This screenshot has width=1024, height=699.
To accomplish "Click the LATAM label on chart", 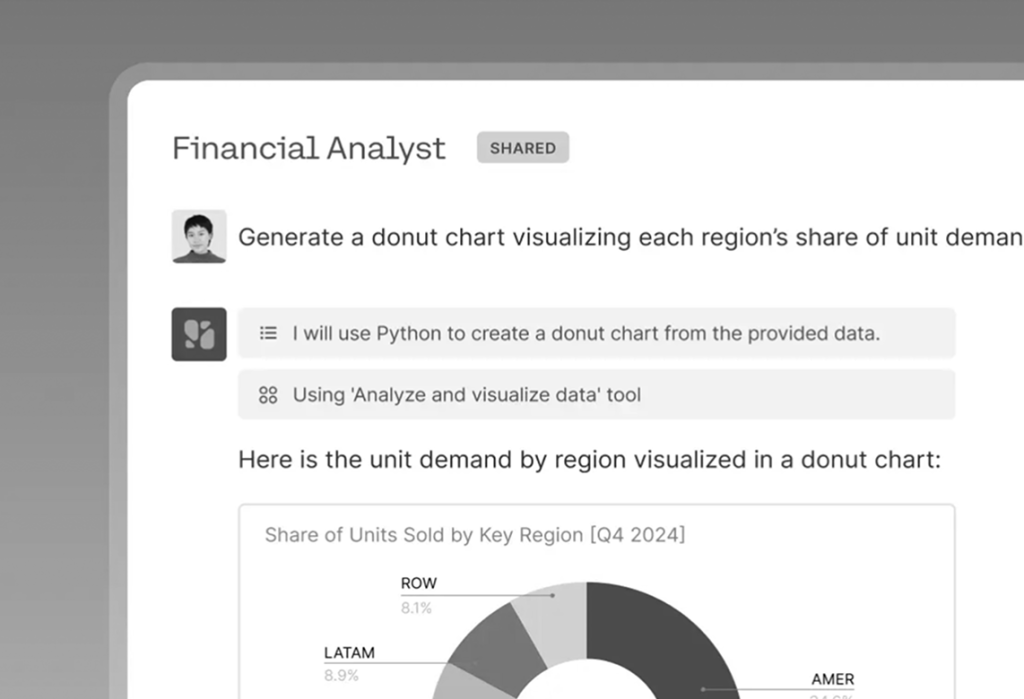I will (x=349, y=653).
